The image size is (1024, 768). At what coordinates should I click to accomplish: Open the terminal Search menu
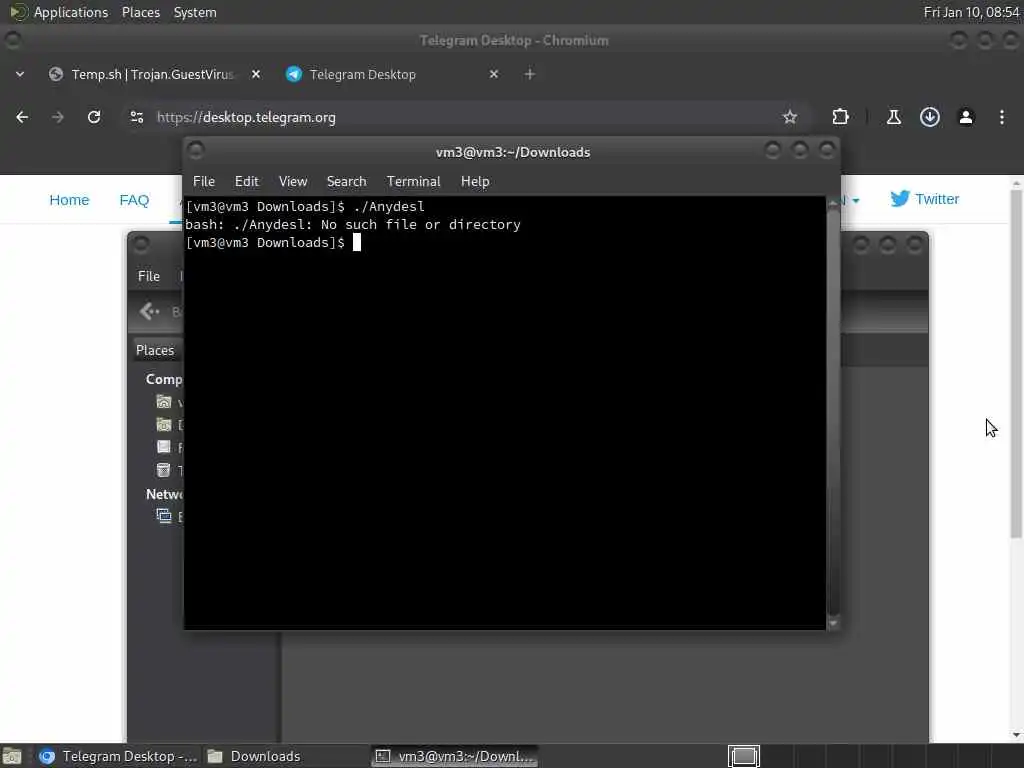346,182
